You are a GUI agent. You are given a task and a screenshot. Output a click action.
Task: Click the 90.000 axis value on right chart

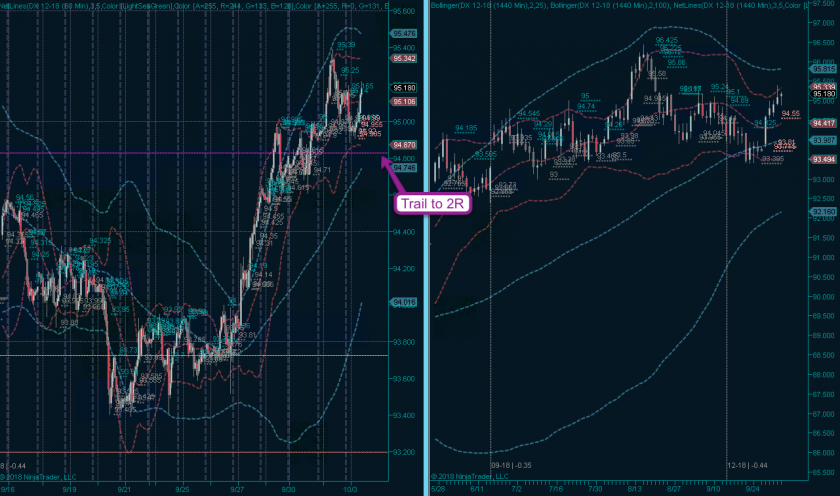pyautogui.click(x=823, y=297)
